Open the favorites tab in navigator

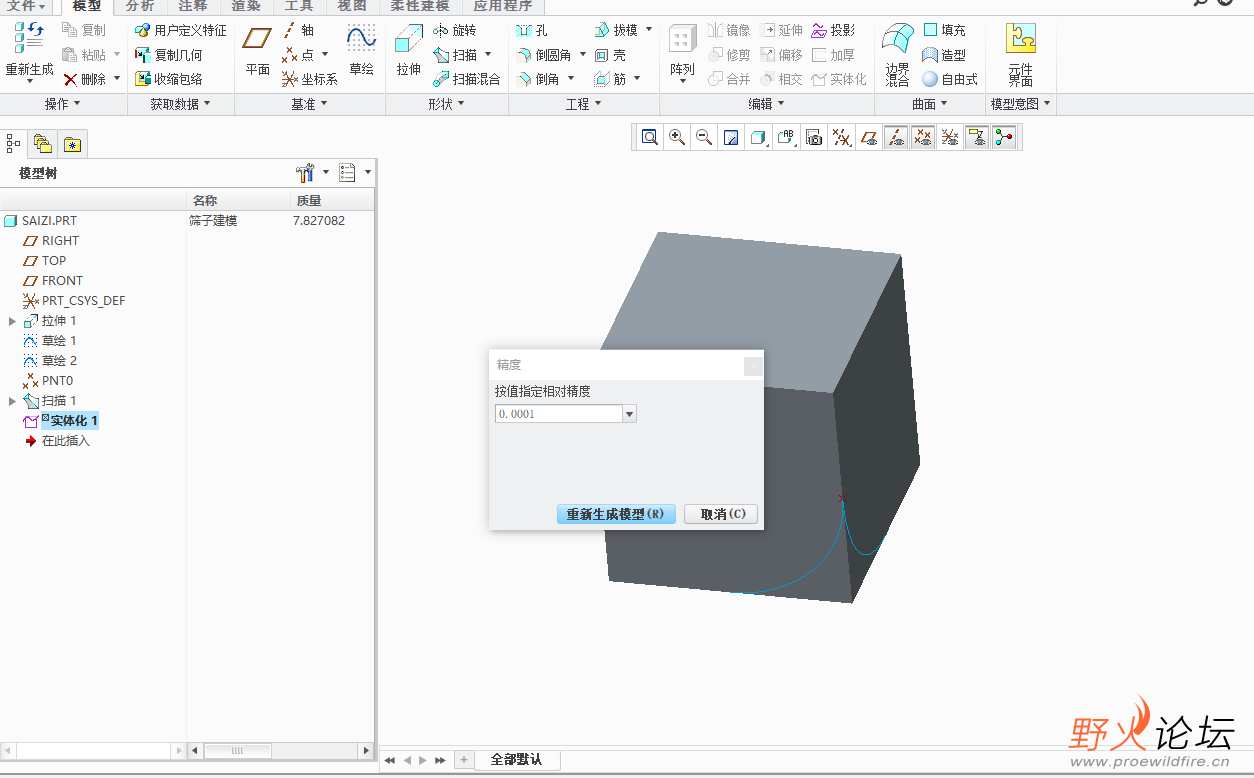[x=72, y=144]
